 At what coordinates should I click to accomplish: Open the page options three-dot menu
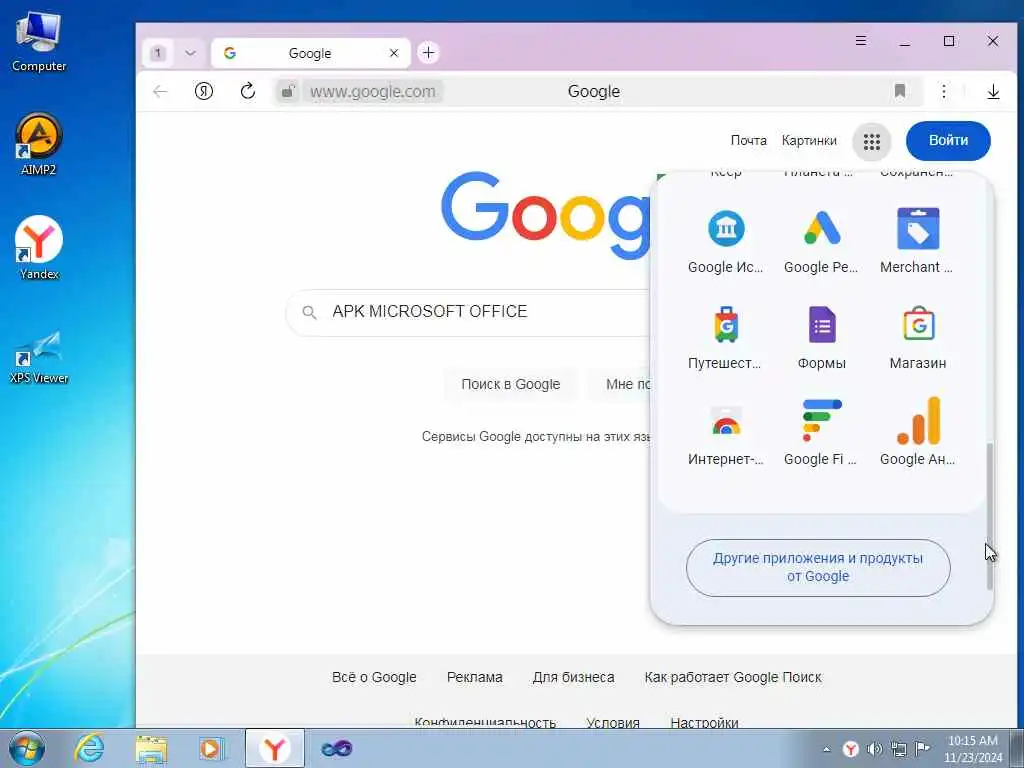[x=944, y=91]
